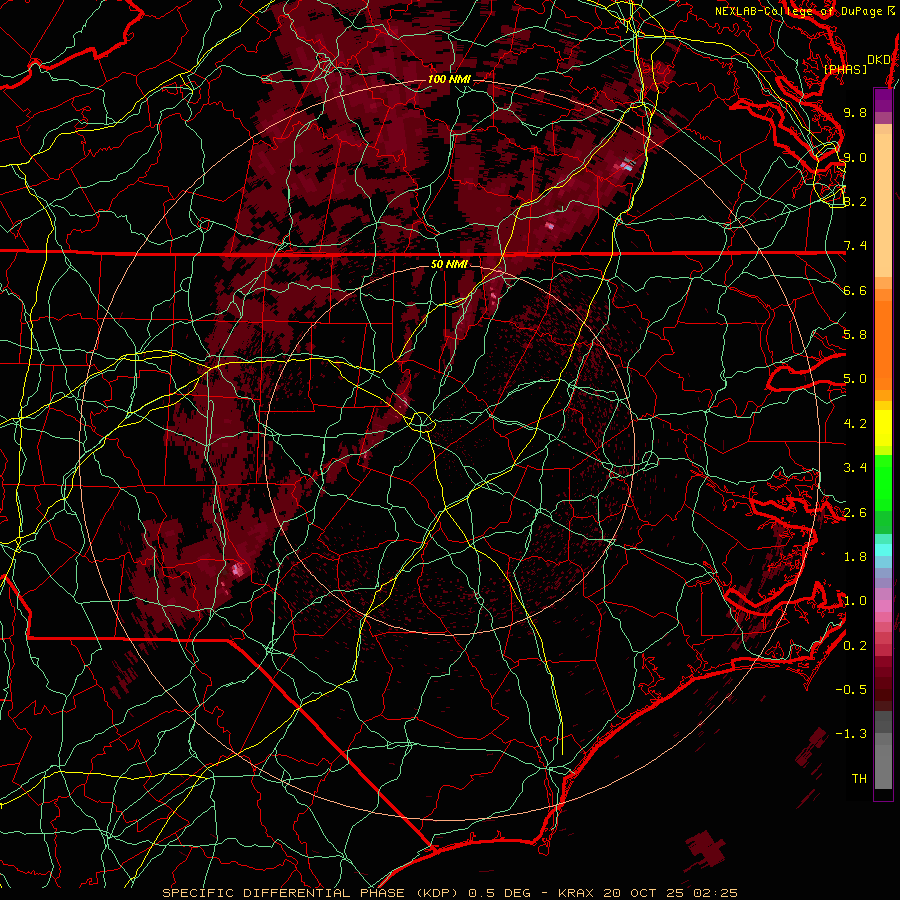Click the 3.4 legend value
900x900 pixels.
click(855, 468)
